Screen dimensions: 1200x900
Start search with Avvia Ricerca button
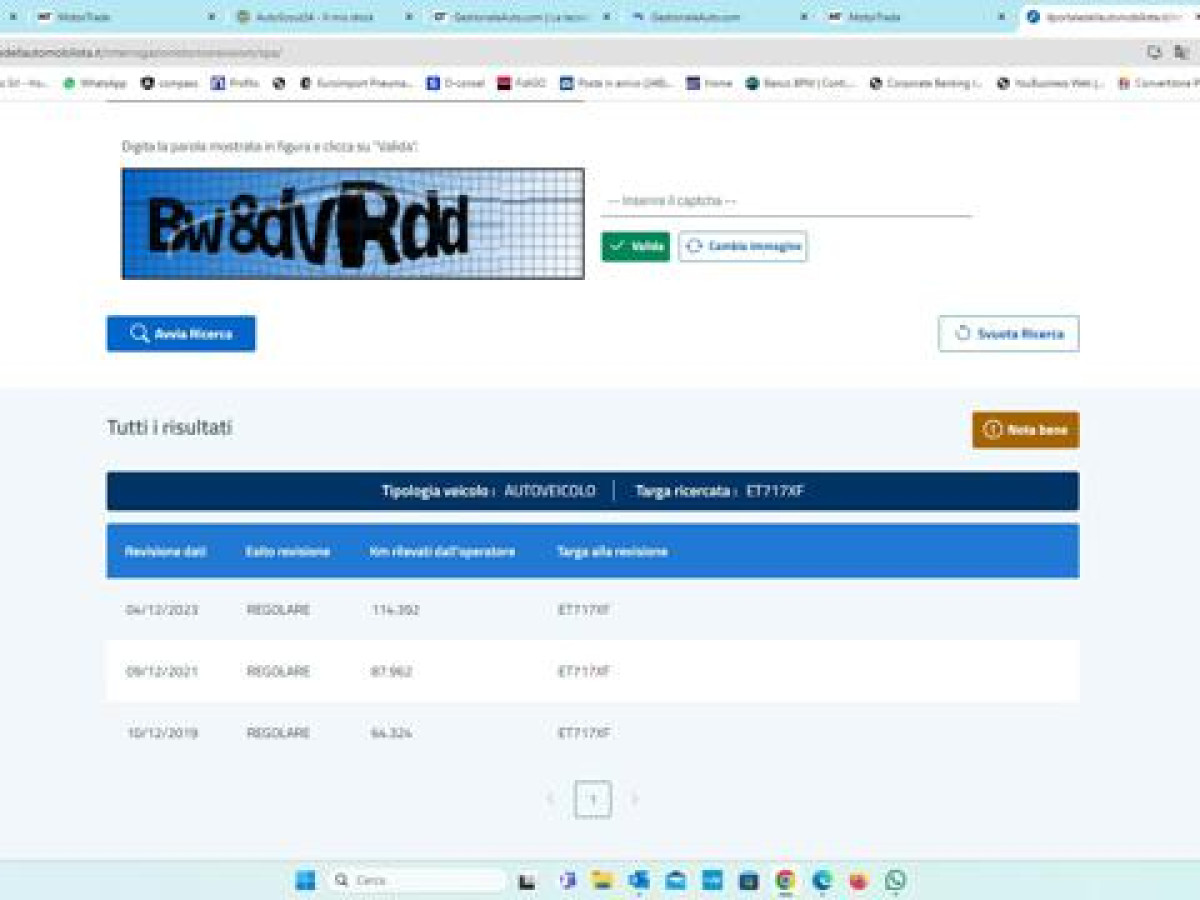[181, 334]
